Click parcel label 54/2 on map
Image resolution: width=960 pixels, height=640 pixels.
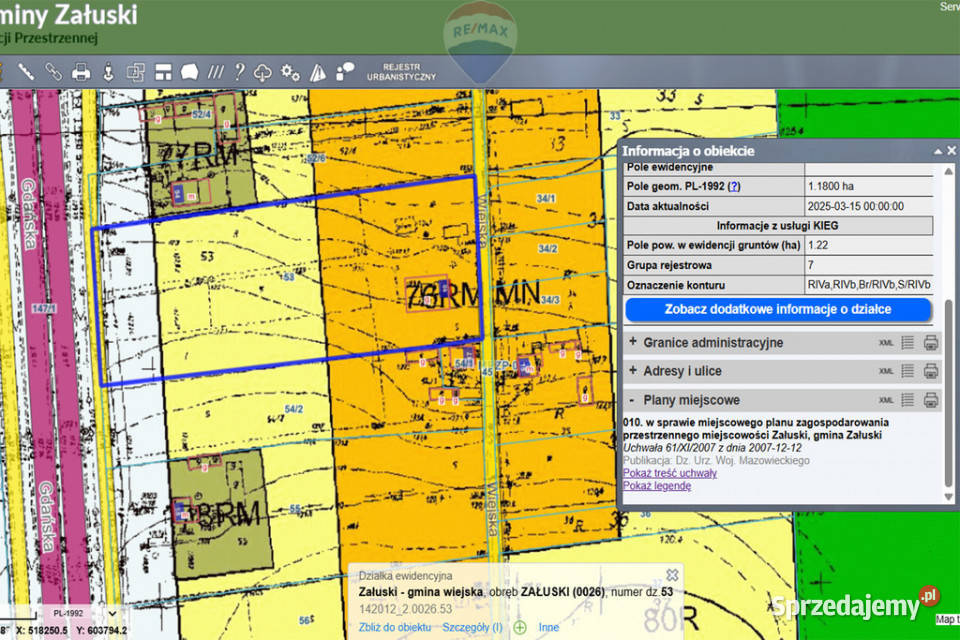pyautogui.click(x=294, y=409)
